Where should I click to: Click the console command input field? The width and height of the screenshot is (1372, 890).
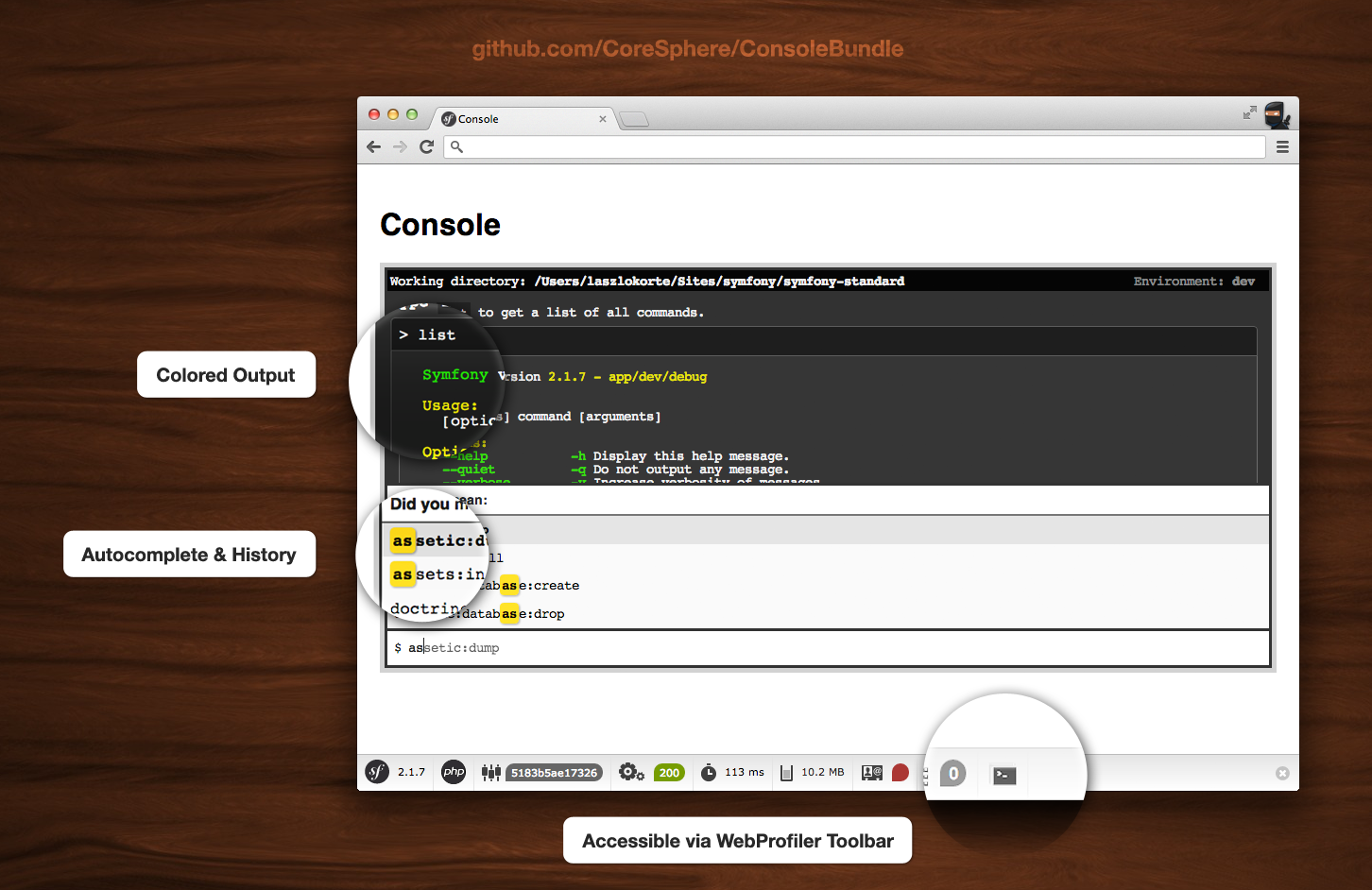click(828, 648)
